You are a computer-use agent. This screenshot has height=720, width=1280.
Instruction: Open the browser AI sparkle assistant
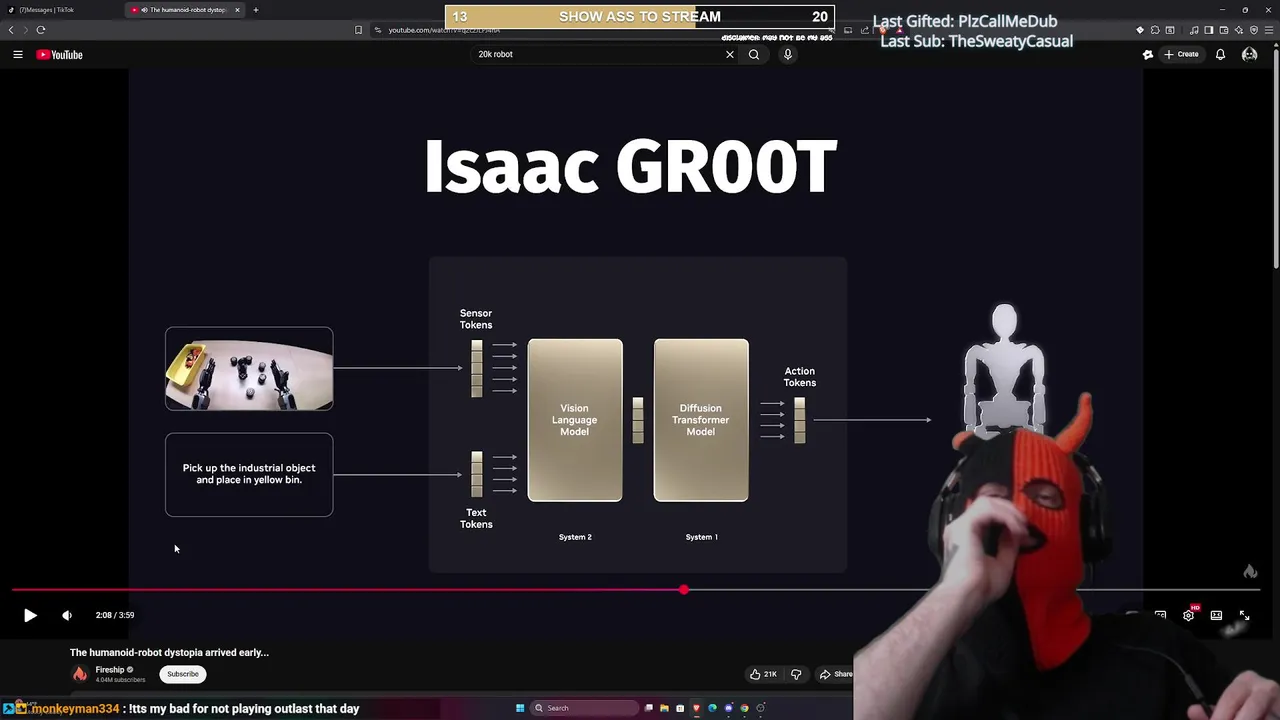pyautogui.click(x=1239, y=30)
